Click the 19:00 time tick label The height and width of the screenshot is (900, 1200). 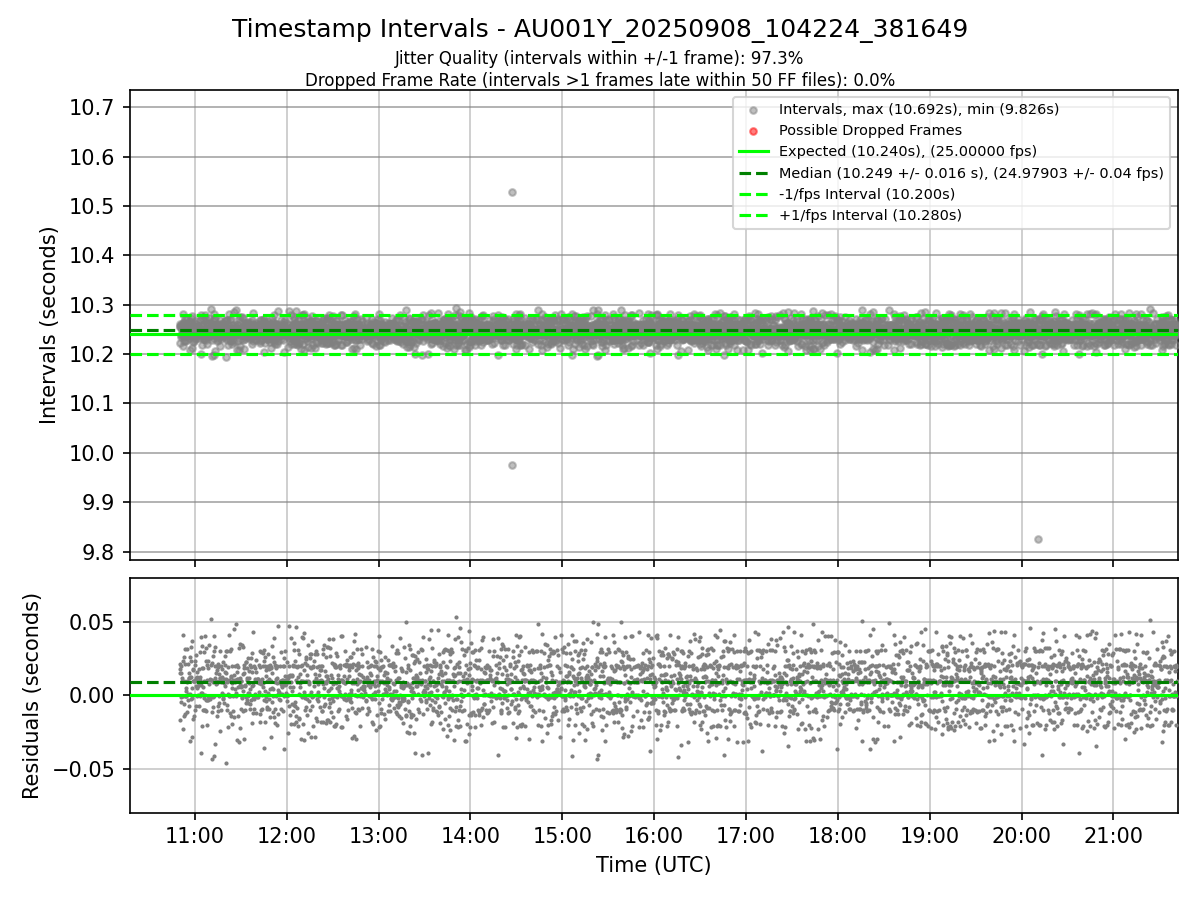pos(930,835)
